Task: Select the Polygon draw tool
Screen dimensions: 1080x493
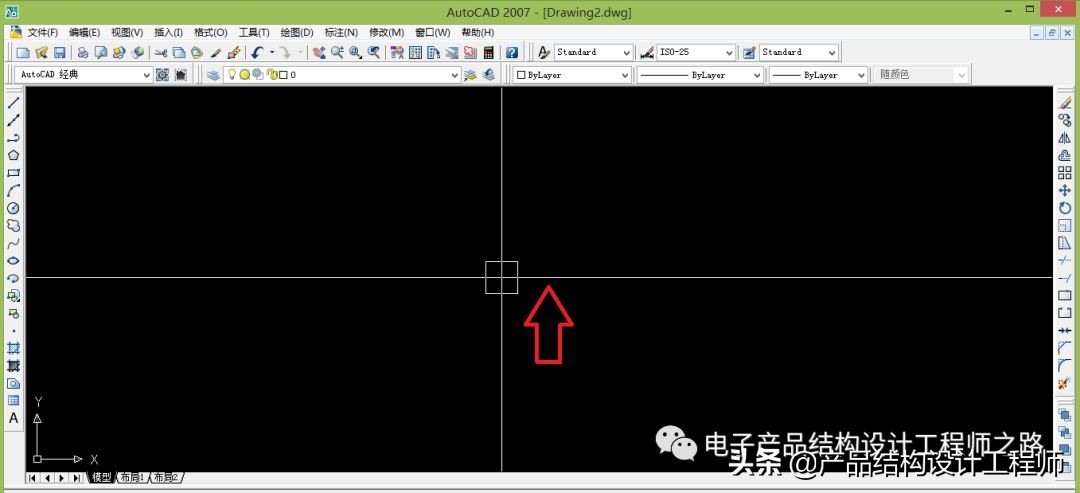Action: click(13, 156)
